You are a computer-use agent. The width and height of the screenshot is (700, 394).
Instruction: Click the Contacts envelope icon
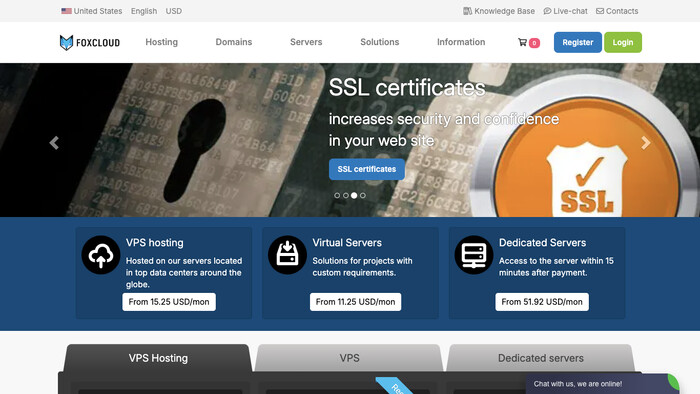coord(600,11)
